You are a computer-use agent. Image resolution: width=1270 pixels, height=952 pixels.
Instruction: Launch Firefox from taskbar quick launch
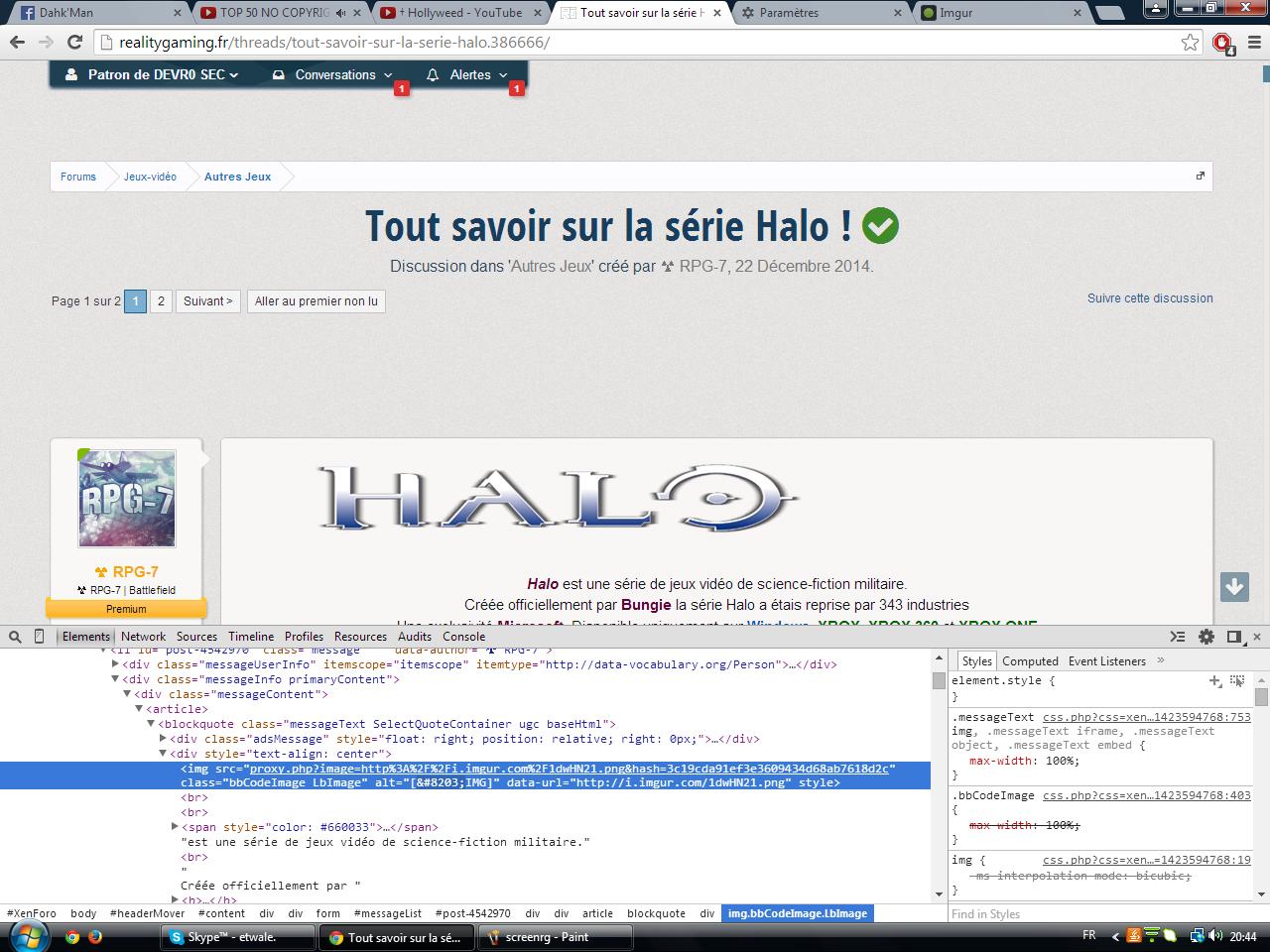tap(96, 937)
